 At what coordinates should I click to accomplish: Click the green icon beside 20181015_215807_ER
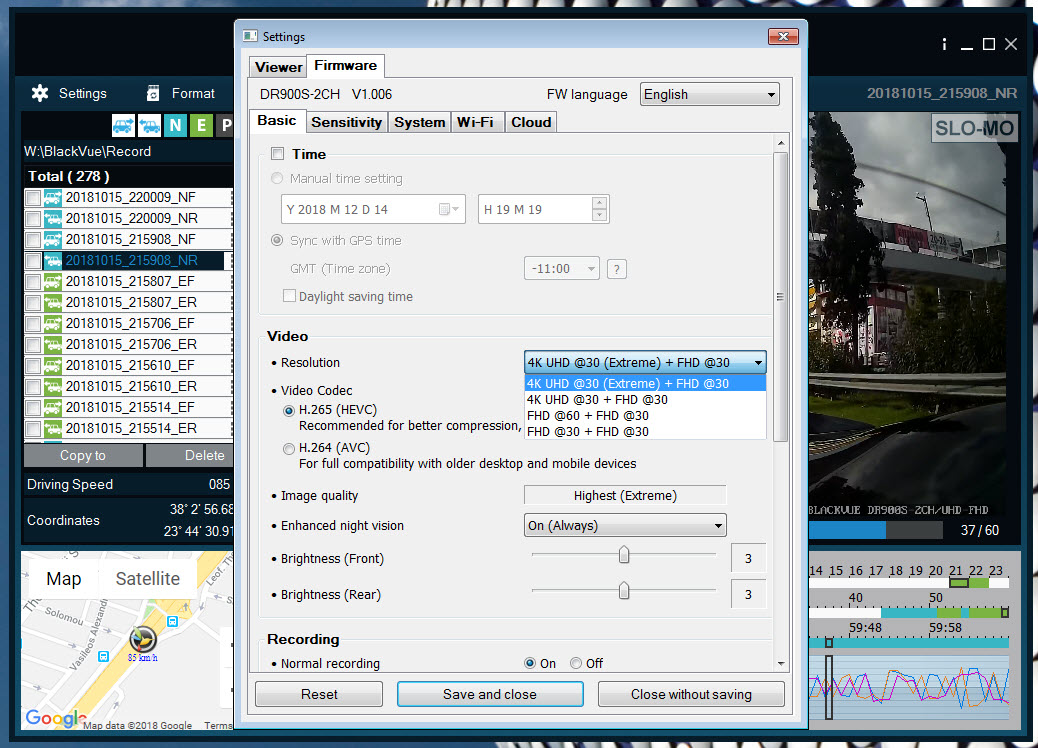pos(53,303)
